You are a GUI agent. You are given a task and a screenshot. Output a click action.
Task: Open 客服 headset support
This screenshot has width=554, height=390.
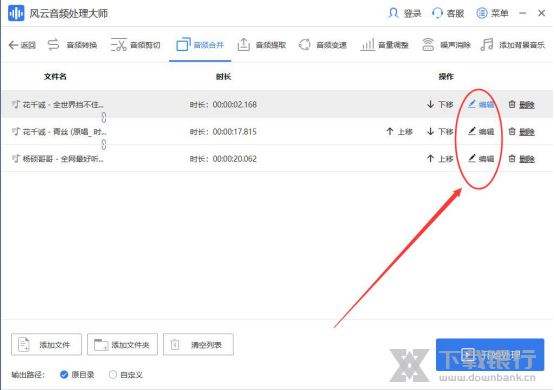448,13
